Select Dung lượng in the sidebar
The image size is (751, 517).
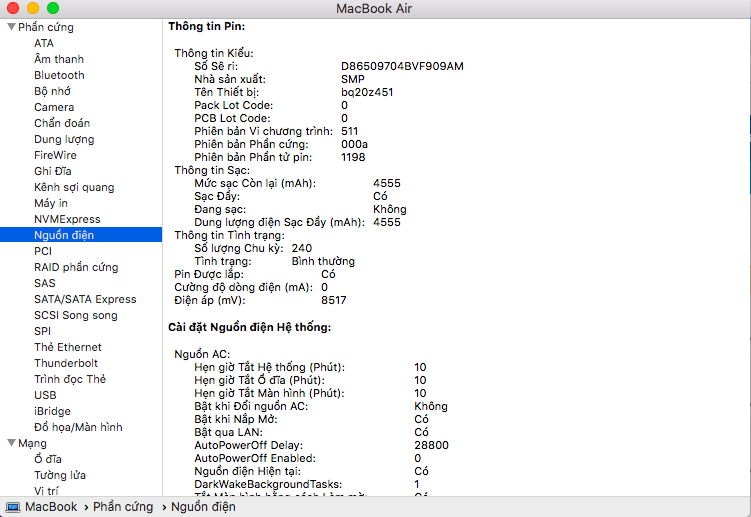64,139
